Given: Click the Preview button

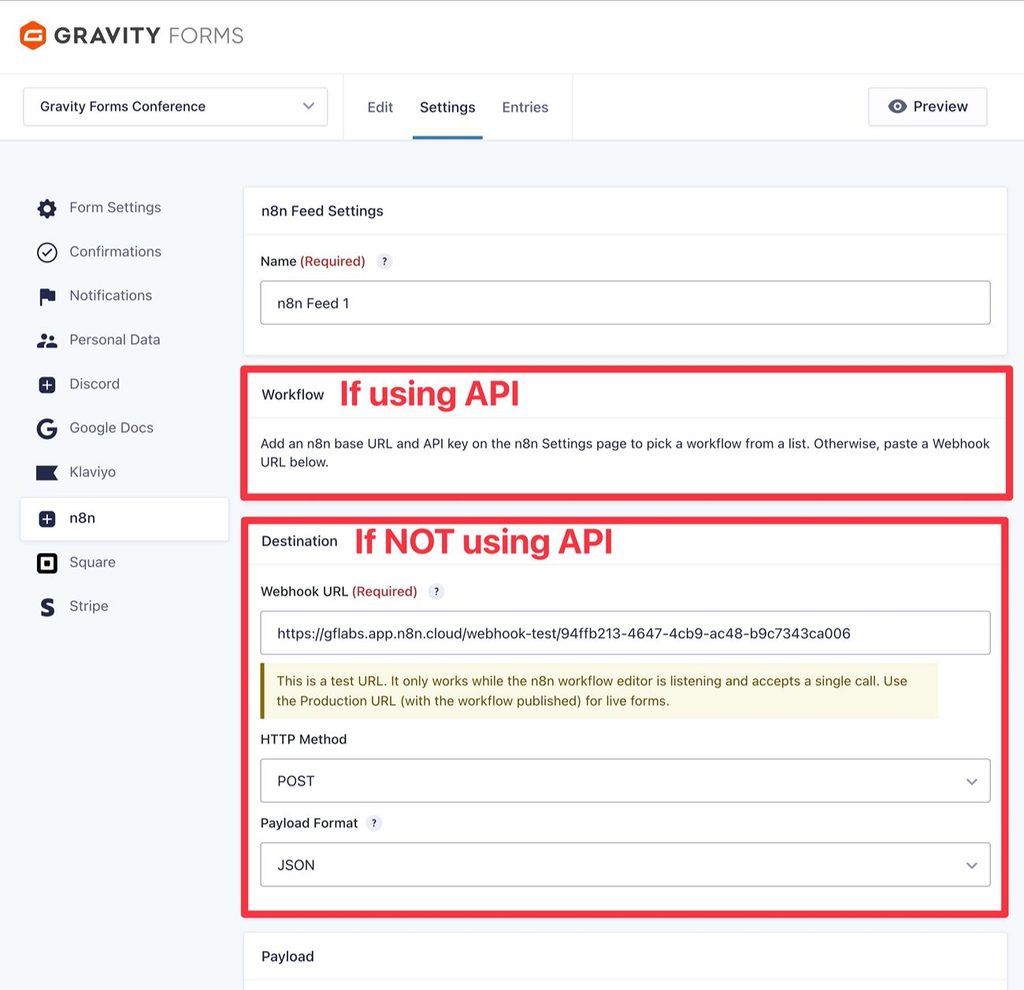Looking at the screenshot, I should pyautogui.click(x=927, y=106).
